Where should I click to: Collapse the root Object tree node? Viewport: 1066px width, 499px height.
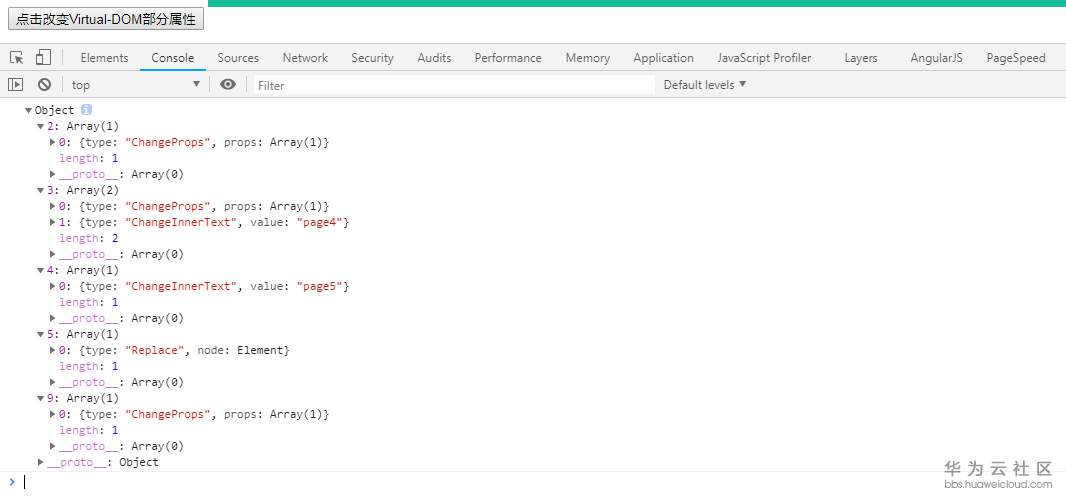[x=28, y=110]
